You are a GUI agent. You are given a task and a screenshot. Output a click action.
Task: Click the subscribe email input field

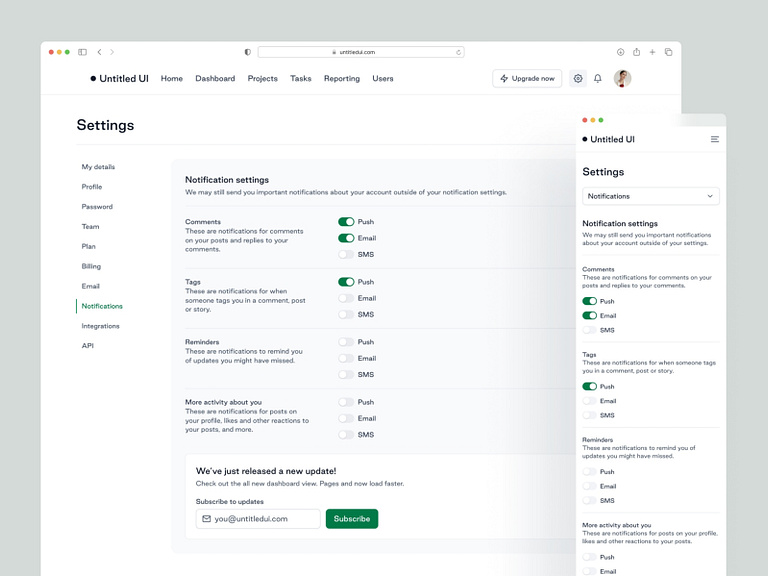pyautogui.click(x=258, y=519)
